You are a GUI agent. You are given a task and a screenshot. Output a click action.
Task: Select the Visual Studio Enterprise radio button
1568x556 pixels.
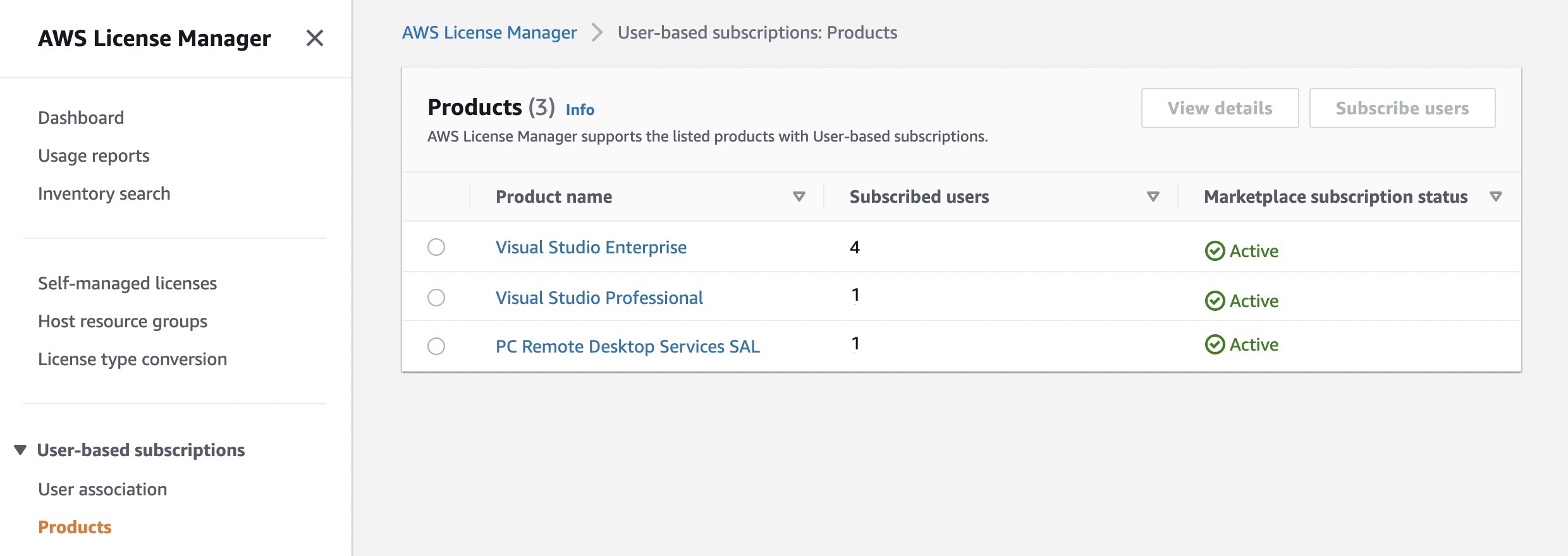click(x=436, y=247)
